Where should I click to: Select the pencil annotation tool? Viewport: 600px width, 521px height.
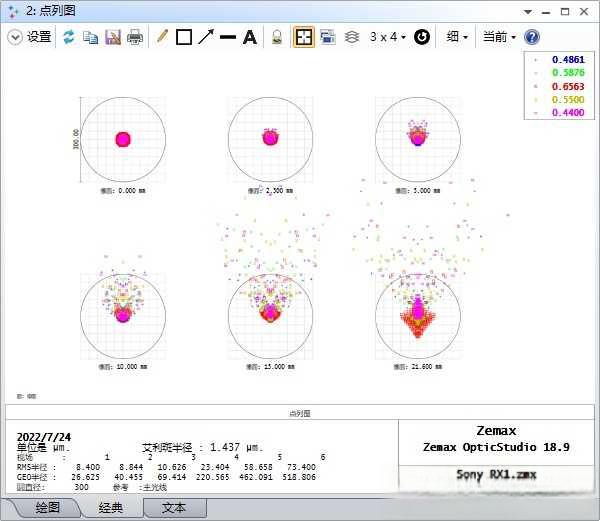[x=163, y=37]
